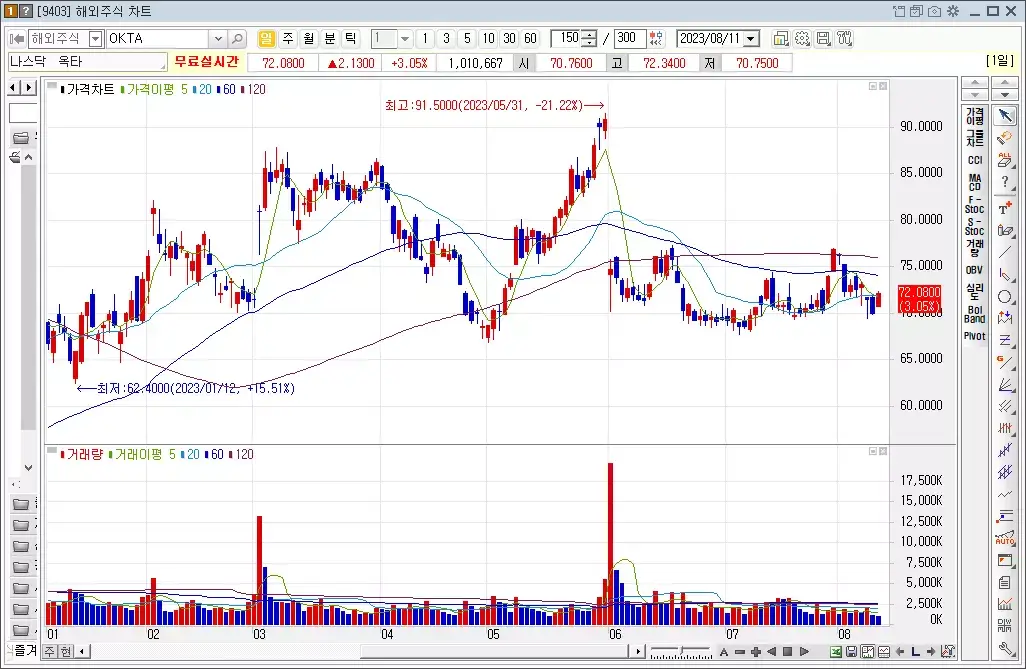Open the question mark help tool
This screenshot has width=1026, height=669.
click(1005, 183)
